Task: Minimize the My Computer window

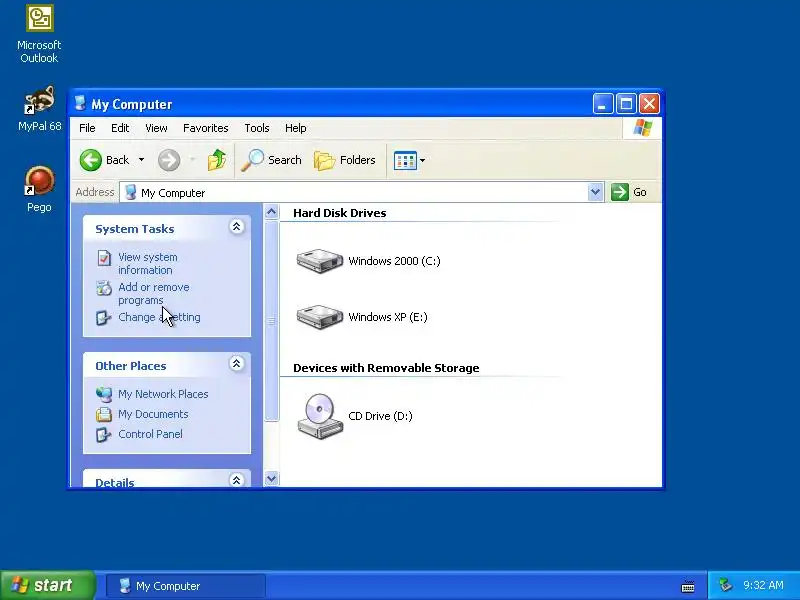Action: tap(603, 104)
